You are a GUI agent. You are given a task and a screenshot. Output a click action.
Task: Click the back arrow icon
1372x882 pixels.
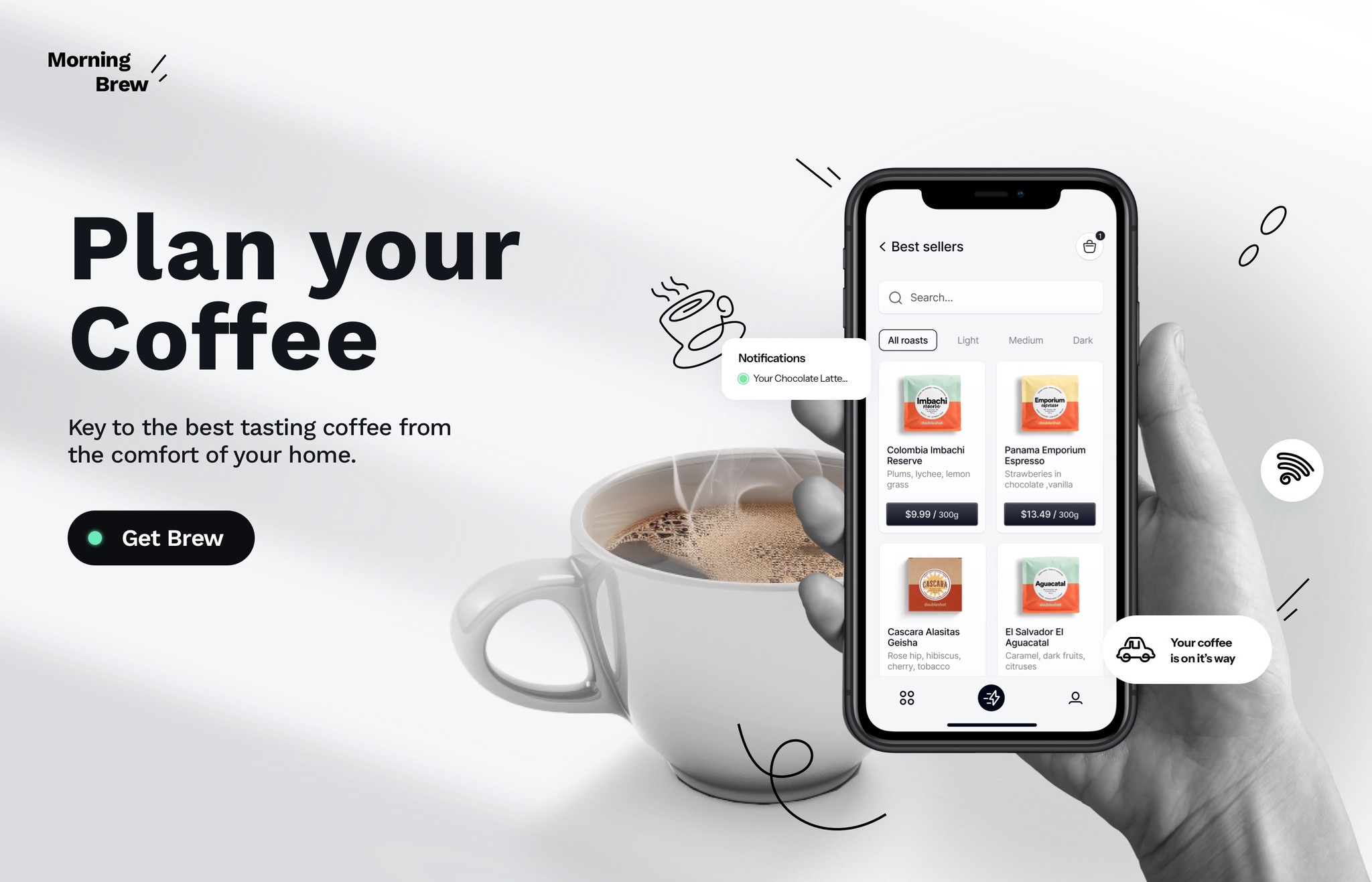click(878, 246)
